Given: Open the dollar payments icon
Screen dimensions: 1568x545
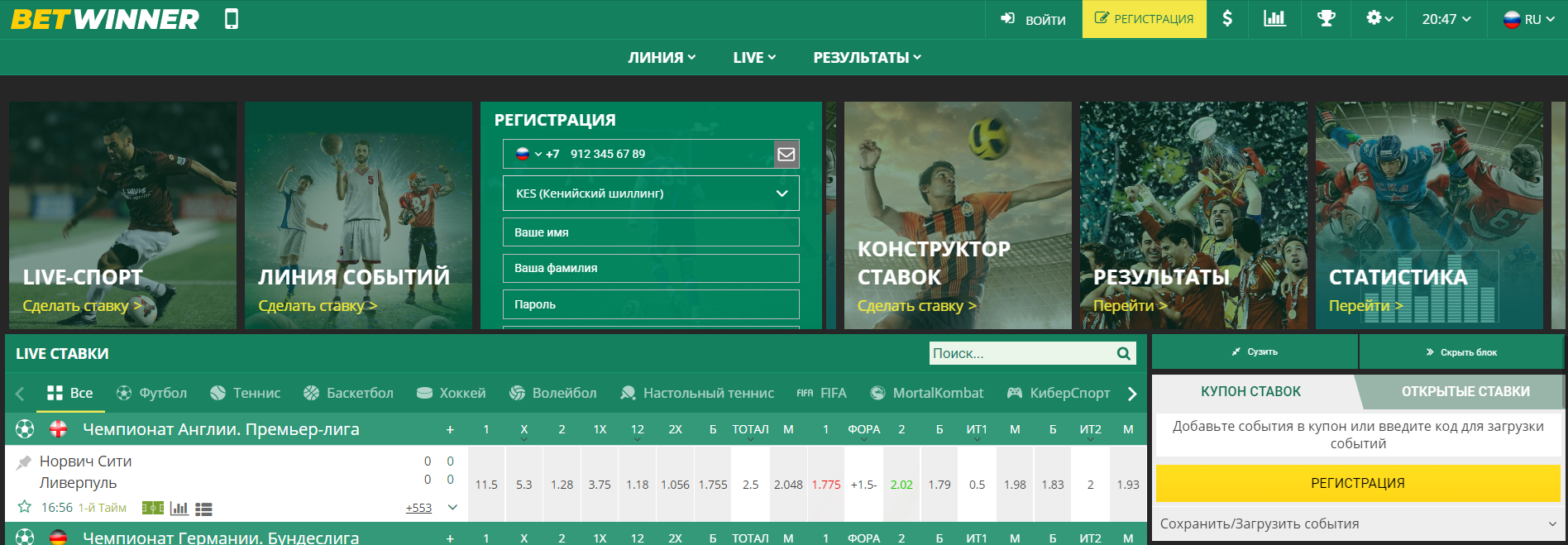Looking at the screenshot, I should pyautogui.click(x=1227, y=19).
